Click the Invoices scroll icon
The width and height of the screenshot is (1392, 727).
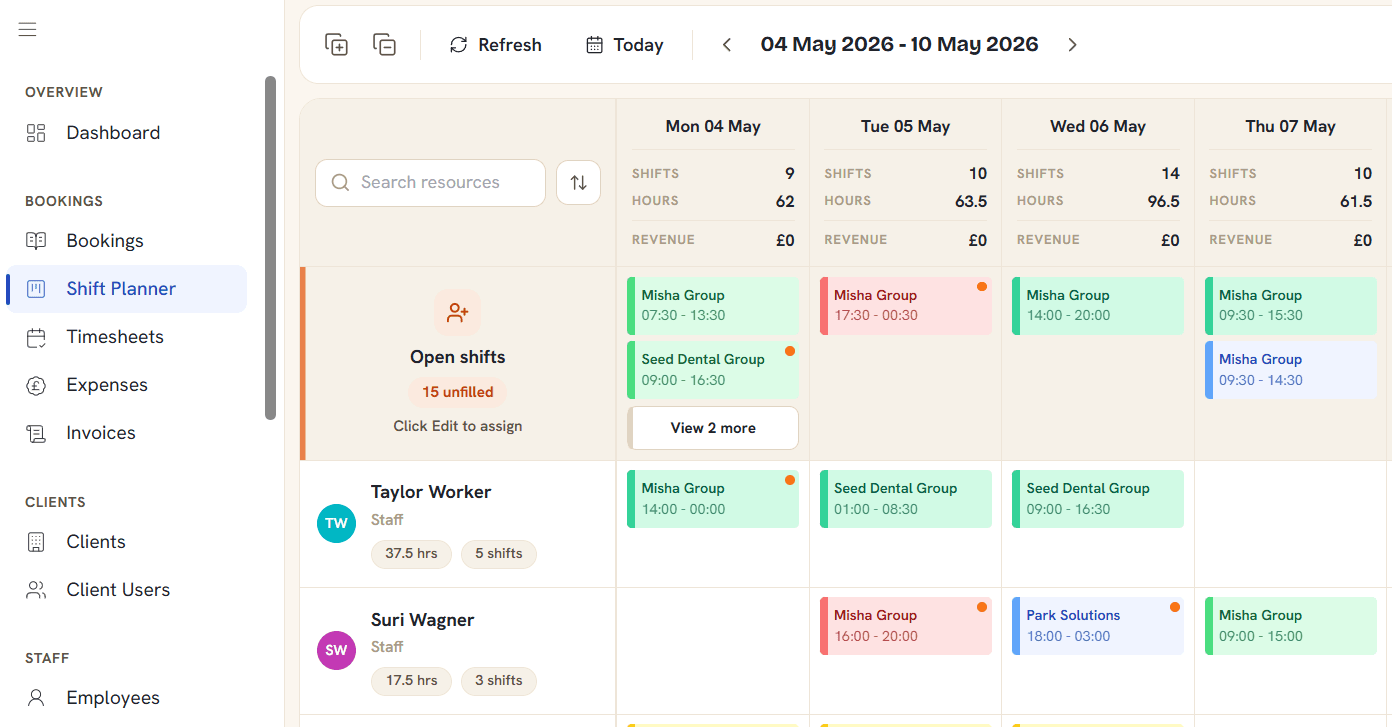36,433
